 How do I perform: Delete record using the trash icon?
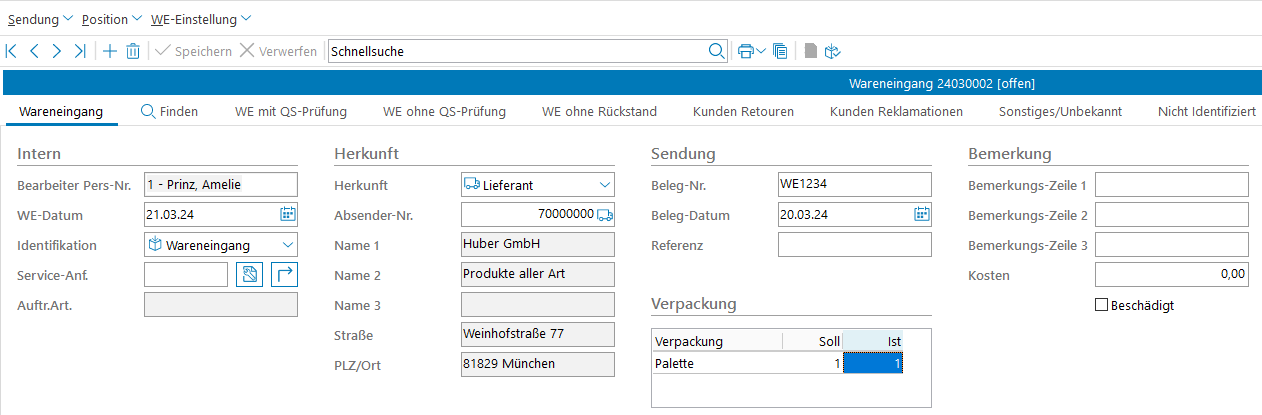point(133,51)
